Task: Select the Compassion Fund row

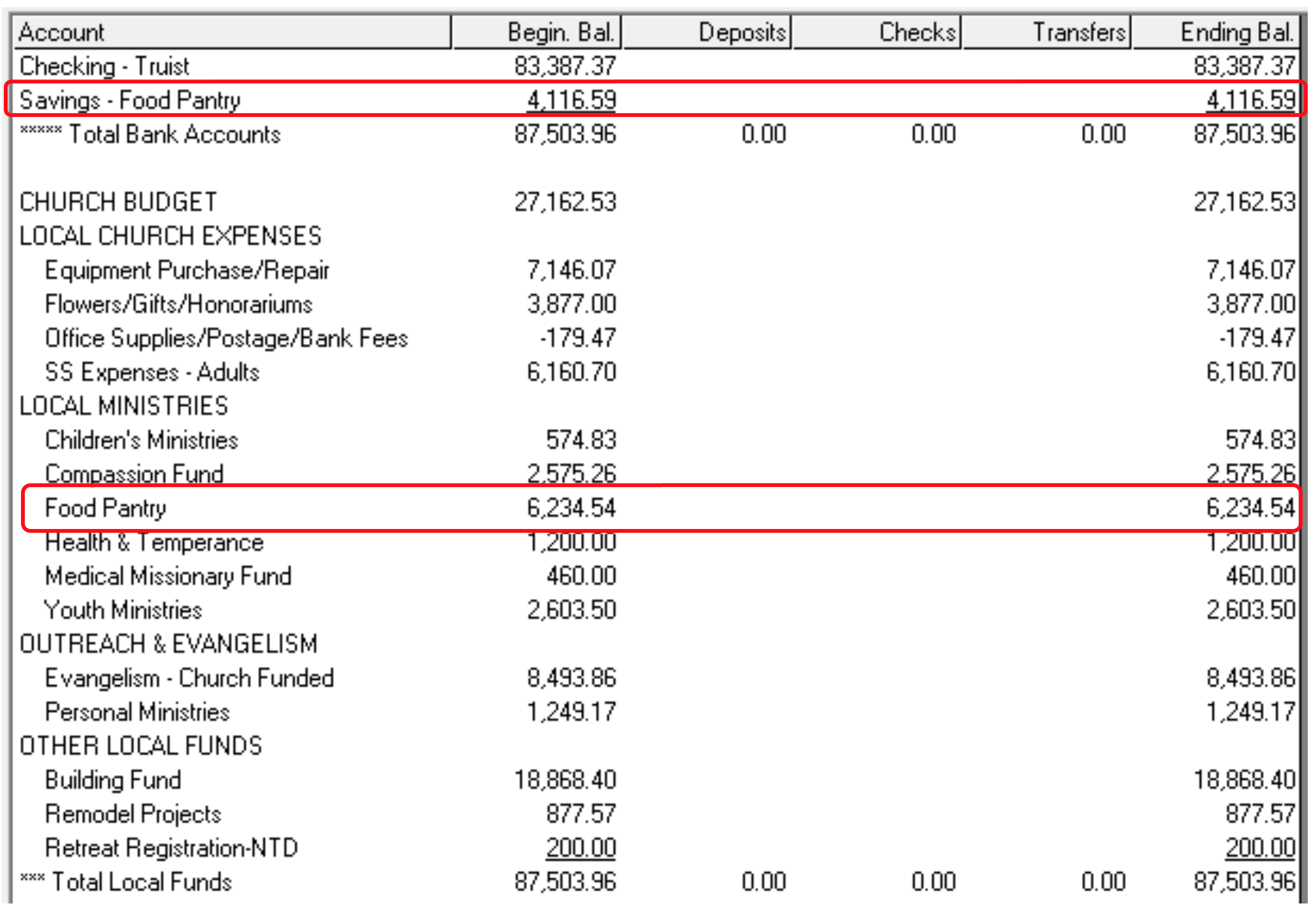Action: point(134,474)
